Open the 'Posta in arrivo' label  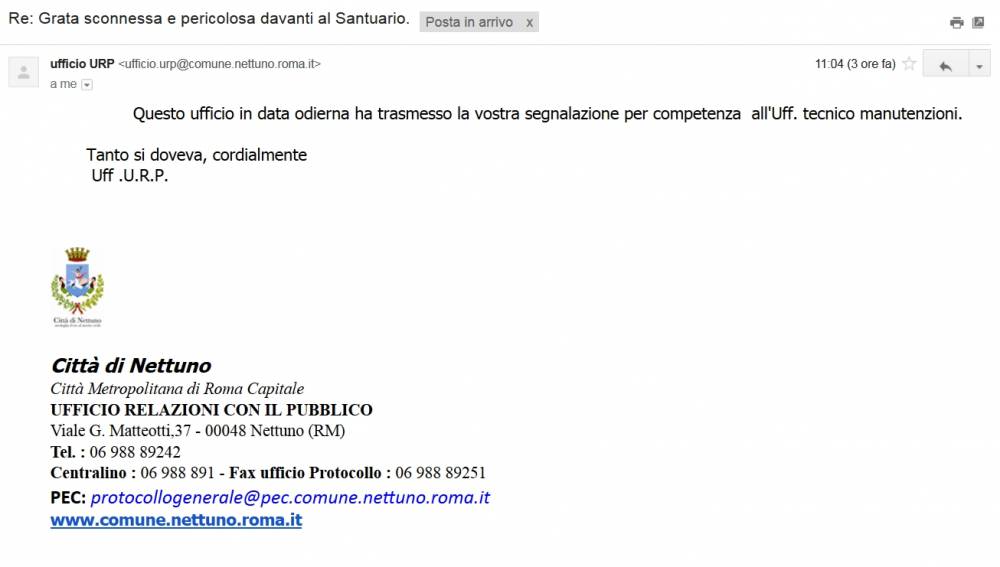pos(469,22)
